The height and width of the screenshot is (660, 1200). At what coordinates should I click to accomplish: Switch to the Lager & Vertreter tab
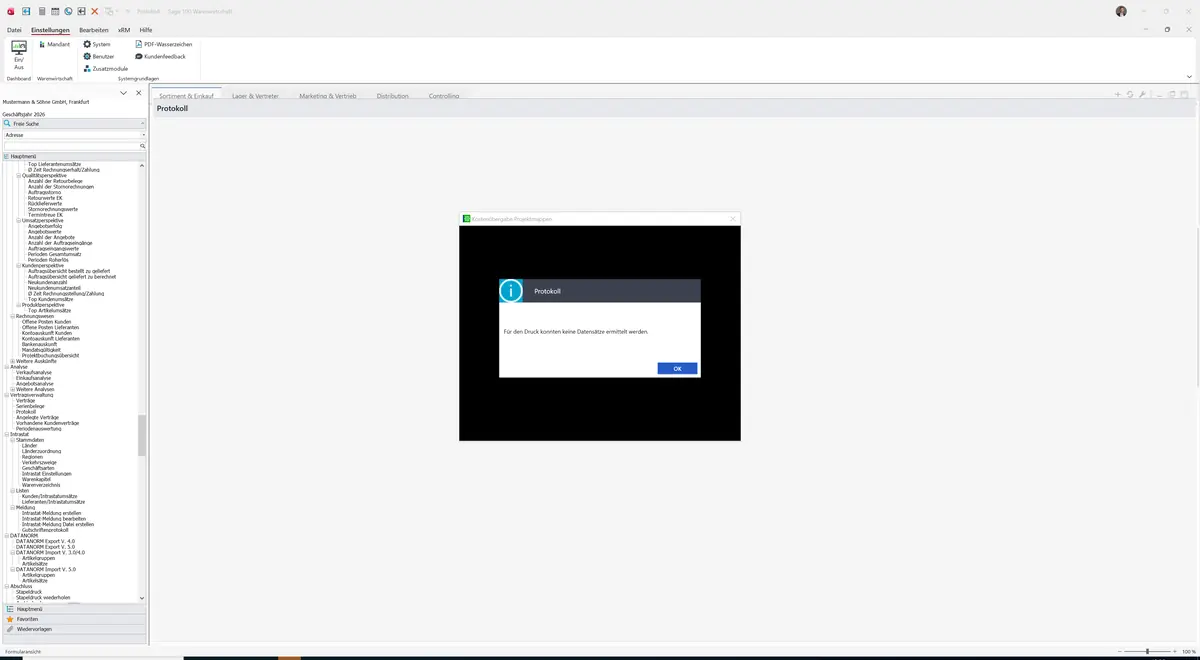point(255,96)
